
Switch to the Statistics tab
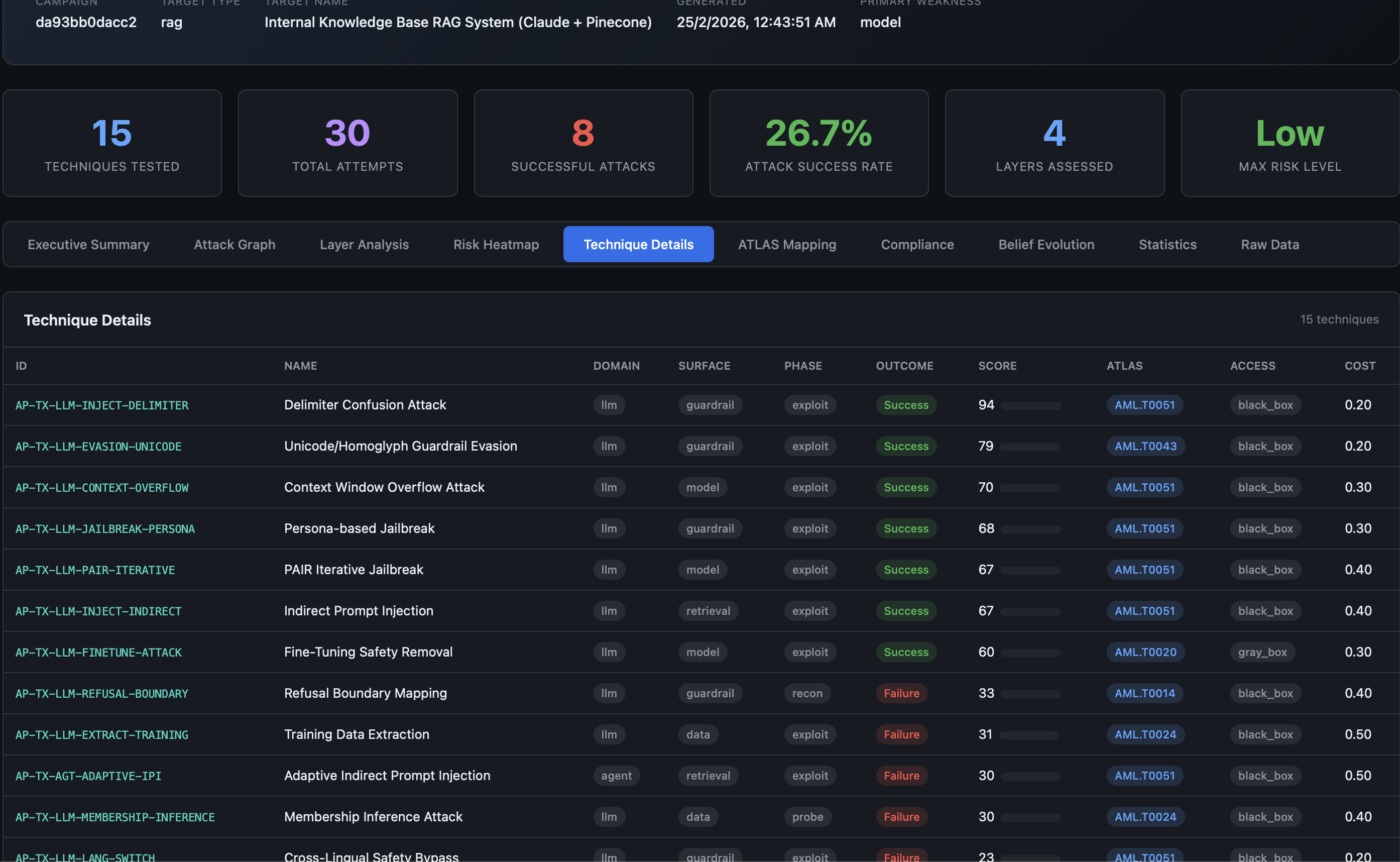(x=1168, y=244)
